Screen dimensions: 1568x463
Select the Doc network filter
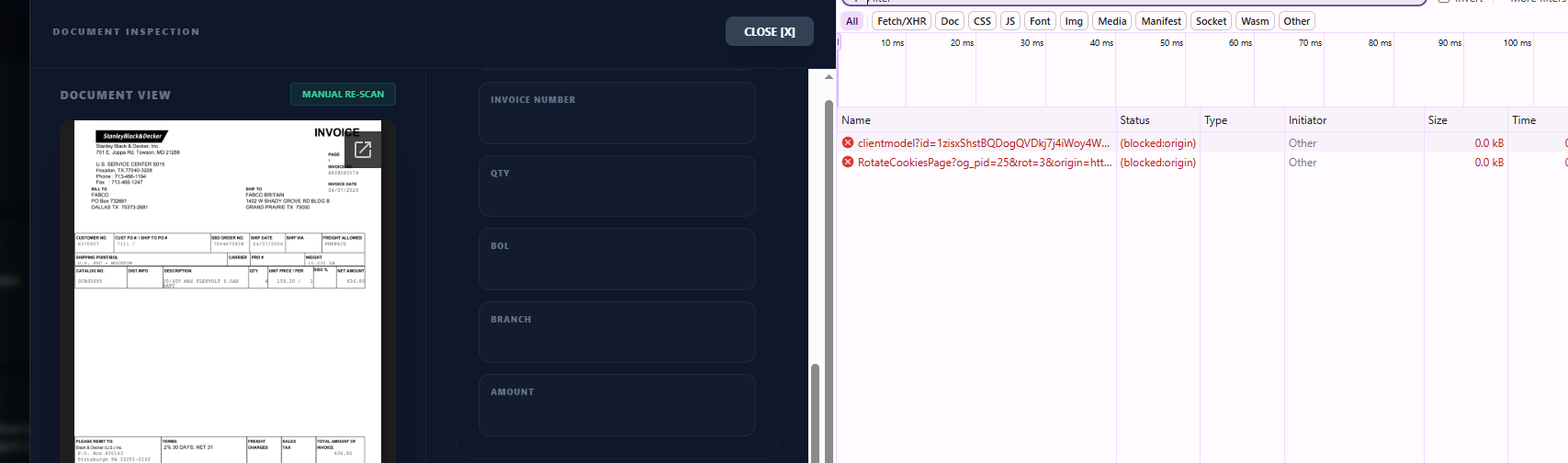pyautogui.click(x=950, y=21)
